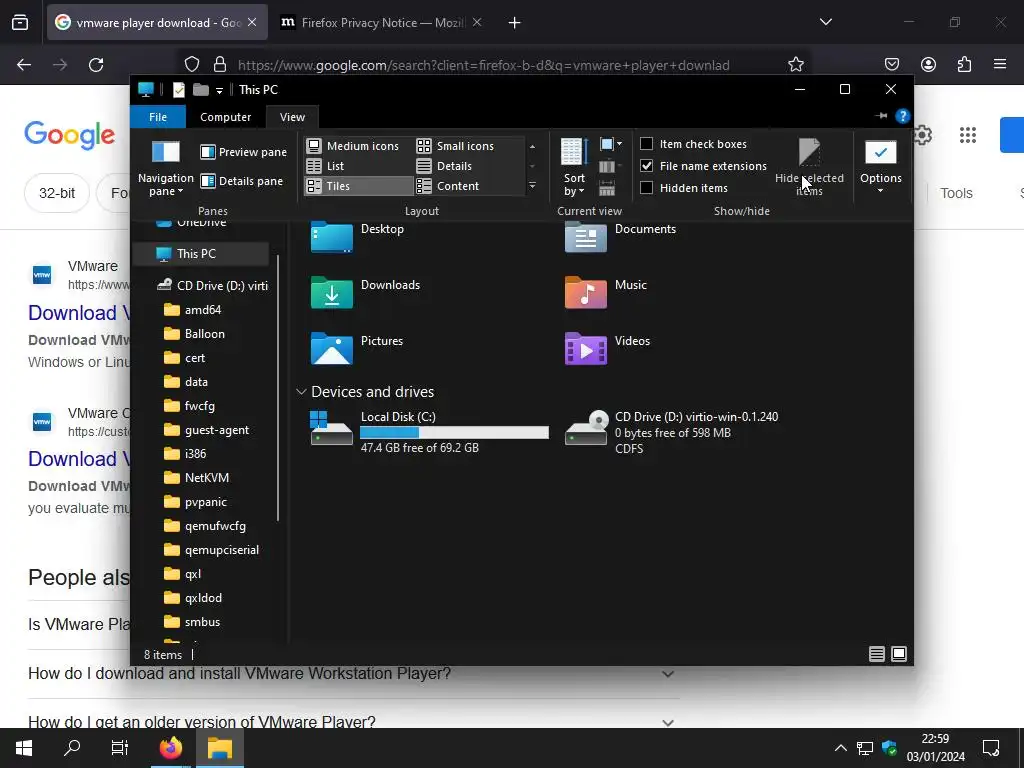The height and width of the screenshot is (768, 1024).
Task: Select CD Drive (D:) virtio-win tile
Action: coord(672,432)
